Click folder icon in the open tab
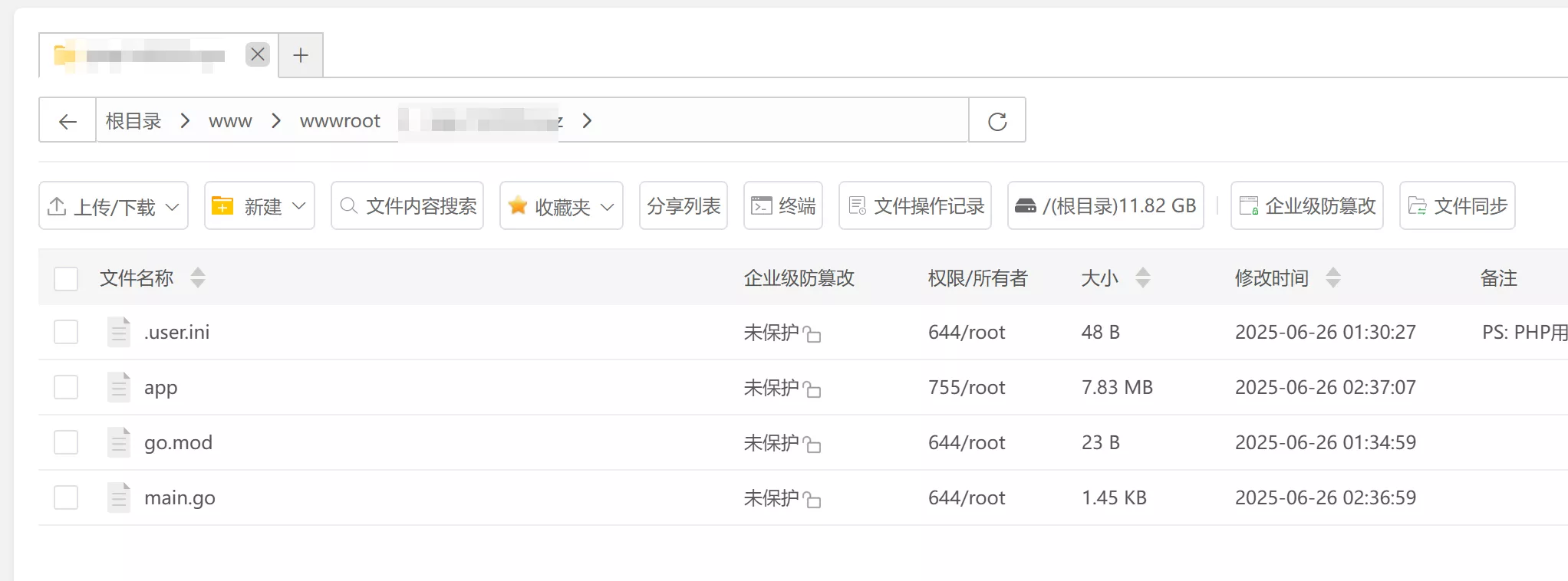The width and height of the screenshot is (1568, 581). coord(64,54)
